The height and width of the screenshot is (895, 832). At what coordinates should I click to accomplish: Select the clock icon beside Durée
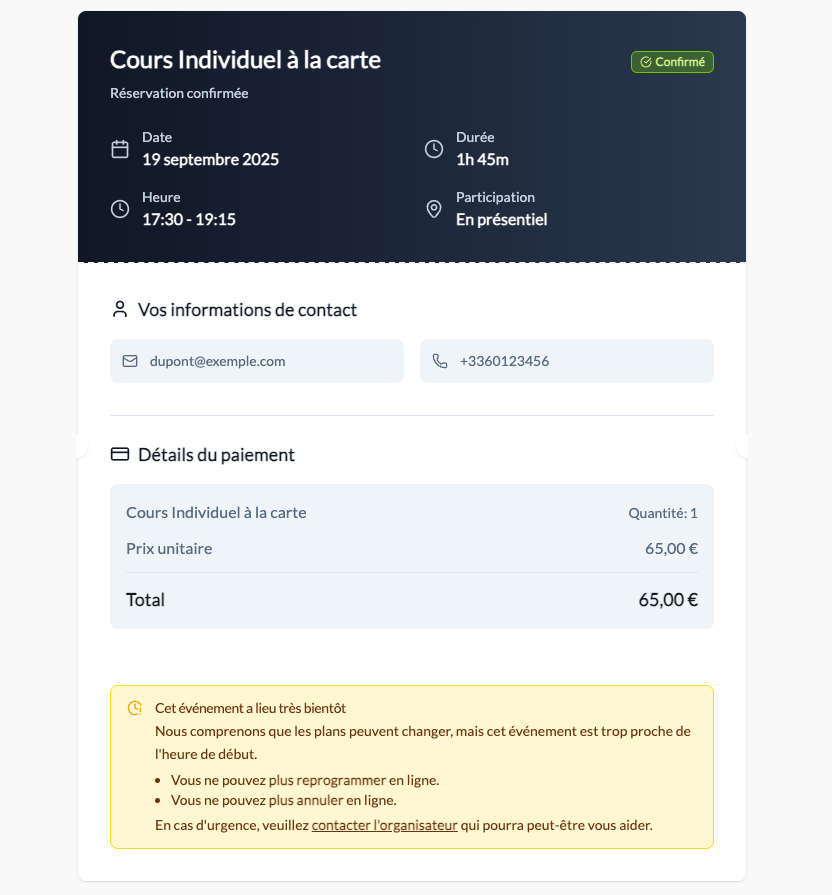[434, 148]
